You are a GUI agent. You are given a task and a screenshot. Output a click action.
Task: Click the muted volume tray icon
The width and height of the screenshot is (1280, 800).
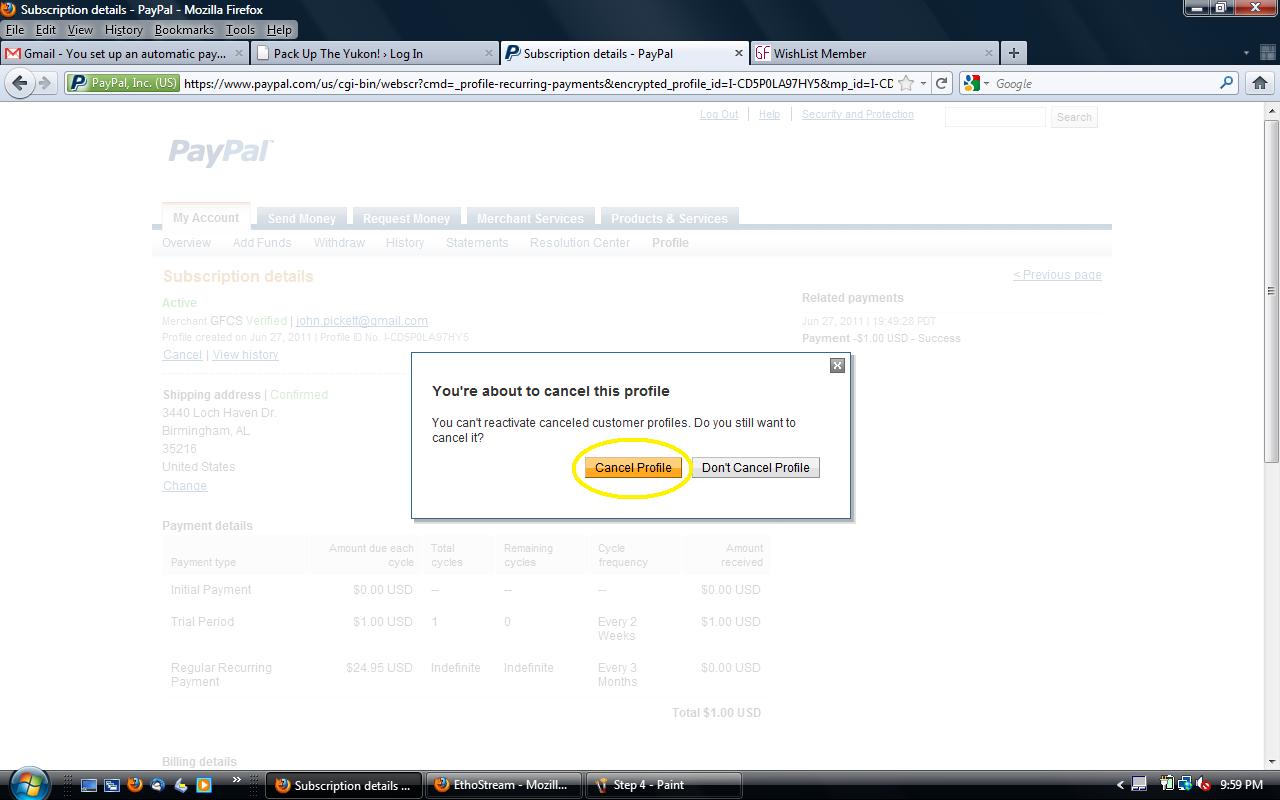(x=1203, y=785)
